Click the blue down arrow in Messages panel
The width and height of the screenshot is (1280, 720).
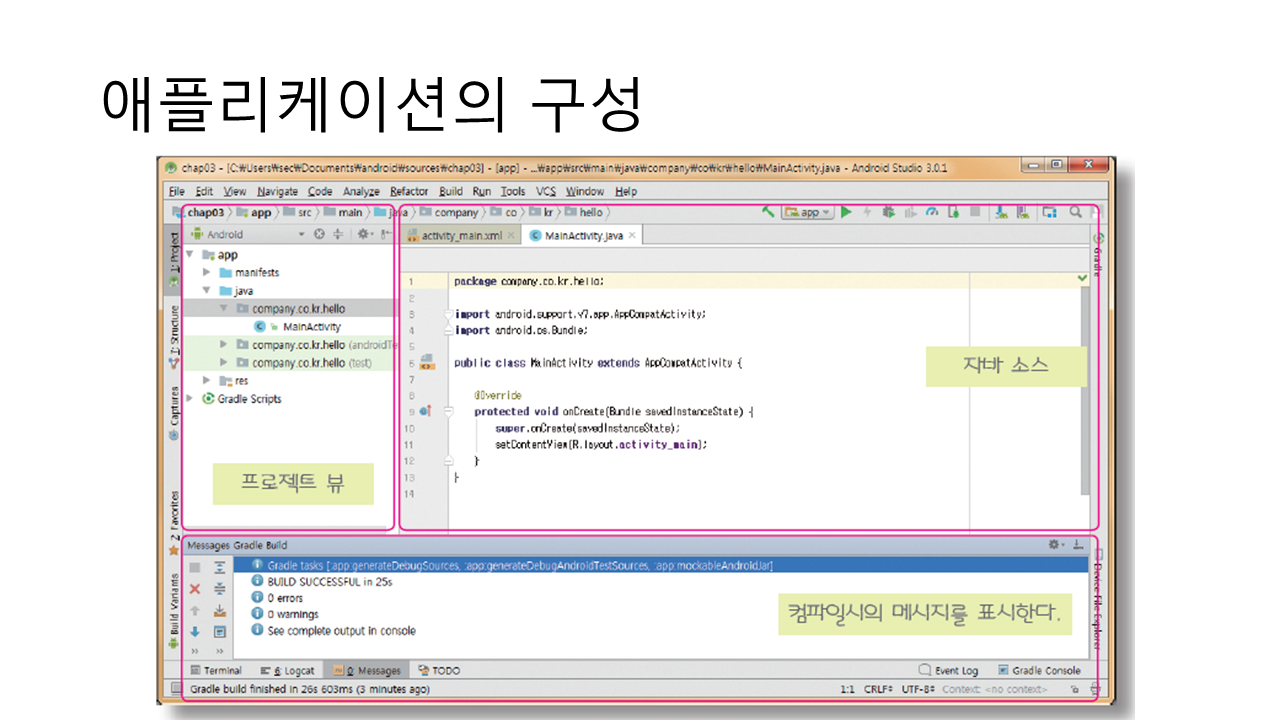coord(195,631)
